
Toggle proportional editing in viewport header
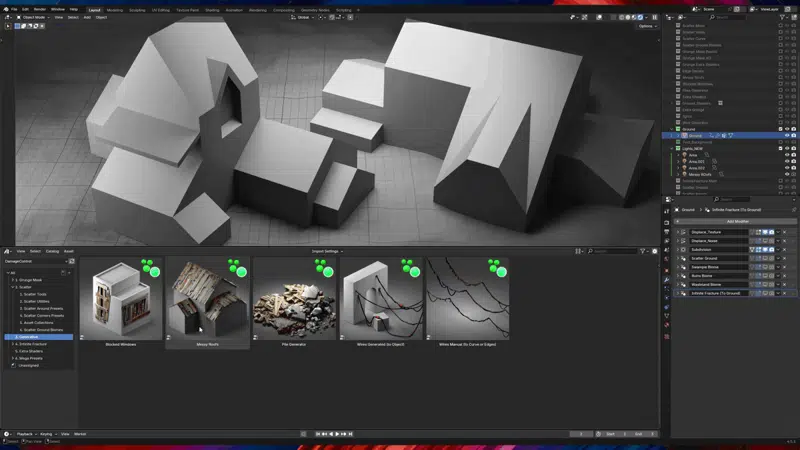pyautogui.click(x=351, y=17)
